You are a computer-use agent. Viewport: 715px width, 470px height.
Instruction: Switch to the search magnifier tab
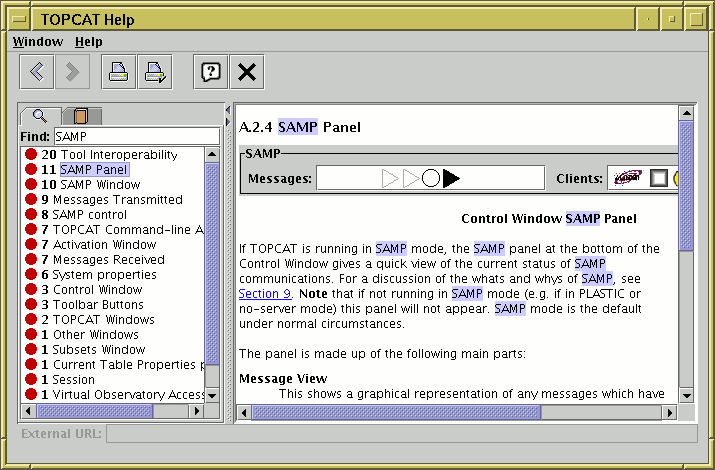click(40, 115)
